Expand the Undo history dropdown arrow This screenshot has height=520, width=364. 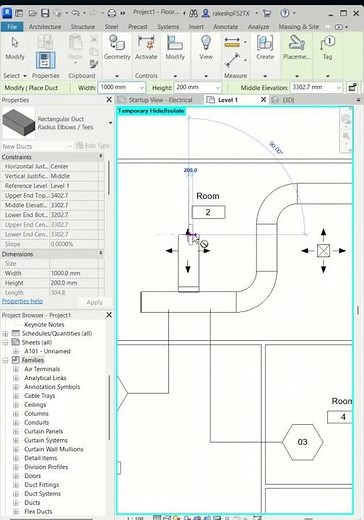point(84,13)
